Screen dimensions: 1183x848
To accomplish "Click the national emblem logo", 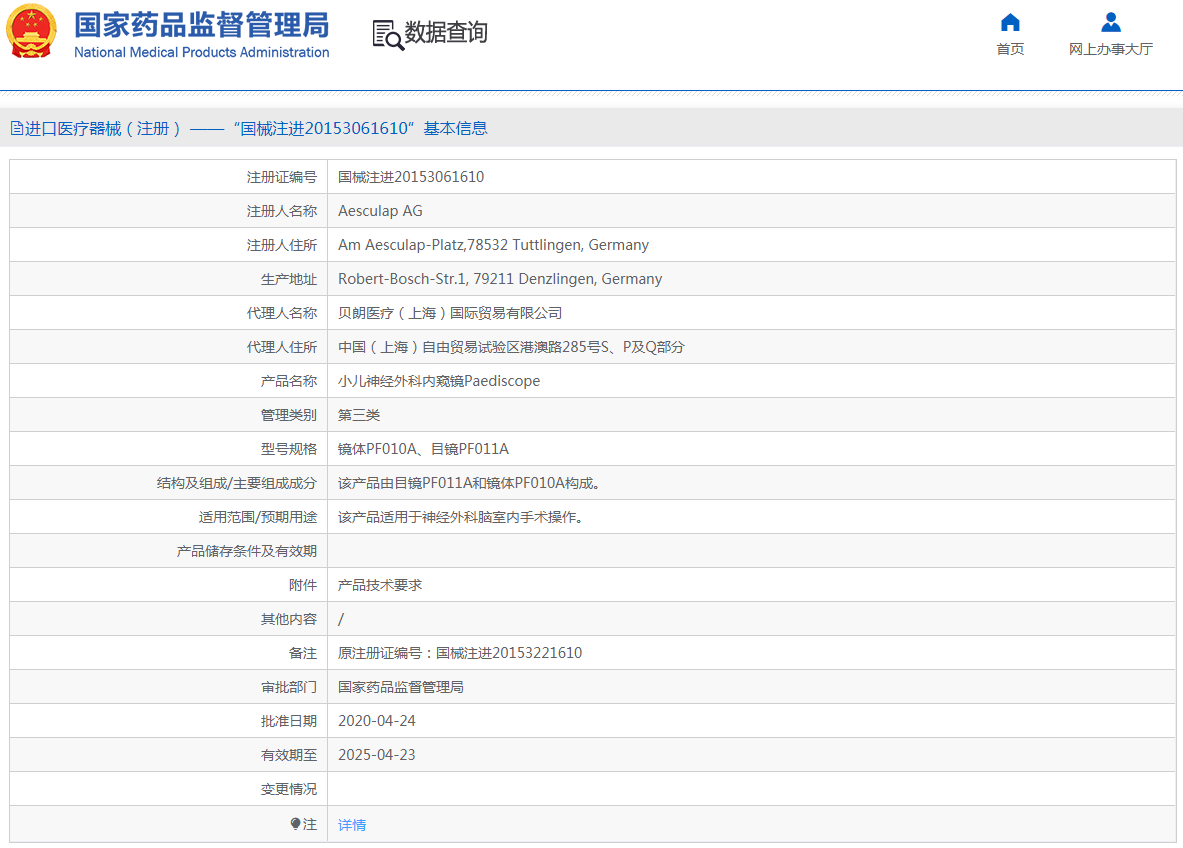I will [x=31, y=32].
